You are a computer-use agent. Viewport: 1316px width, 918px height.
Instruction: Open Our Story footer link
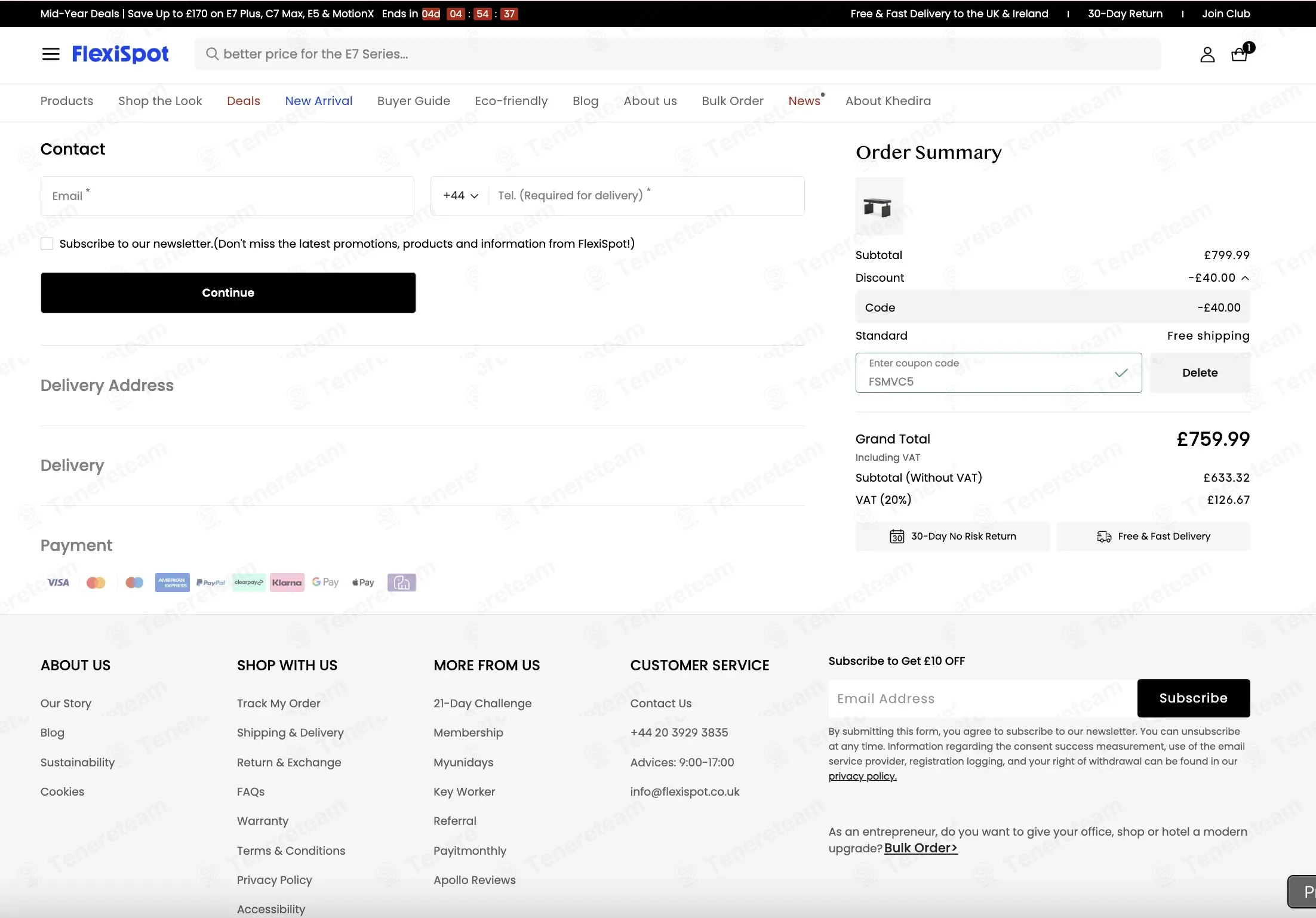pyautogui.click(x=66, y=704)
